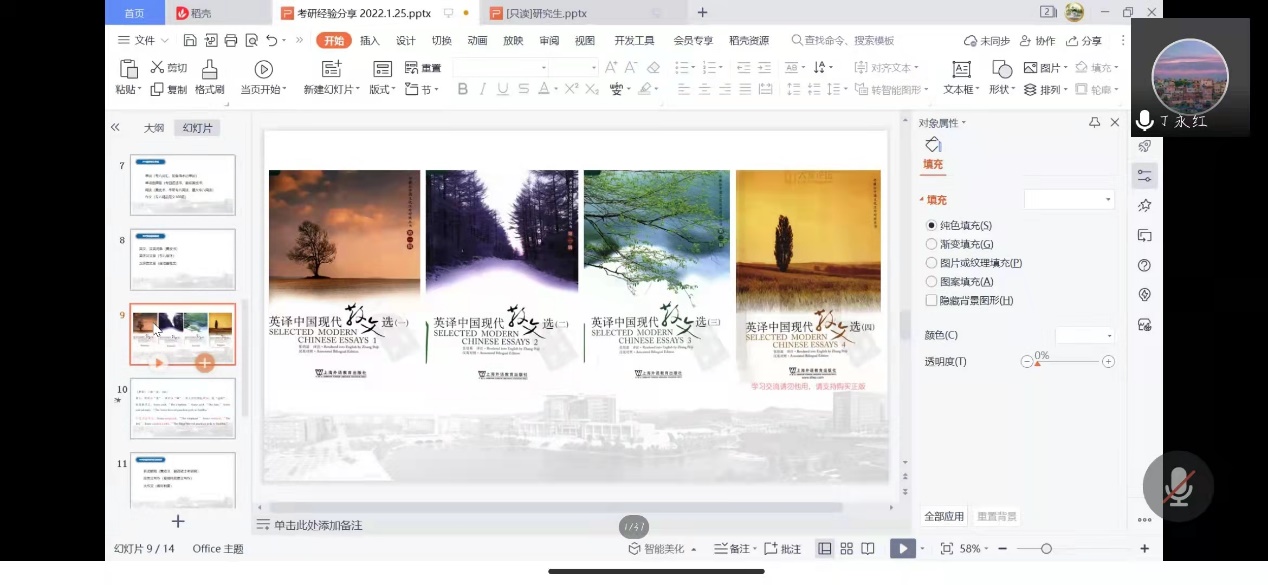Enable hide background graphics (隐藏背景图形) checkbox

coord(932,300)
